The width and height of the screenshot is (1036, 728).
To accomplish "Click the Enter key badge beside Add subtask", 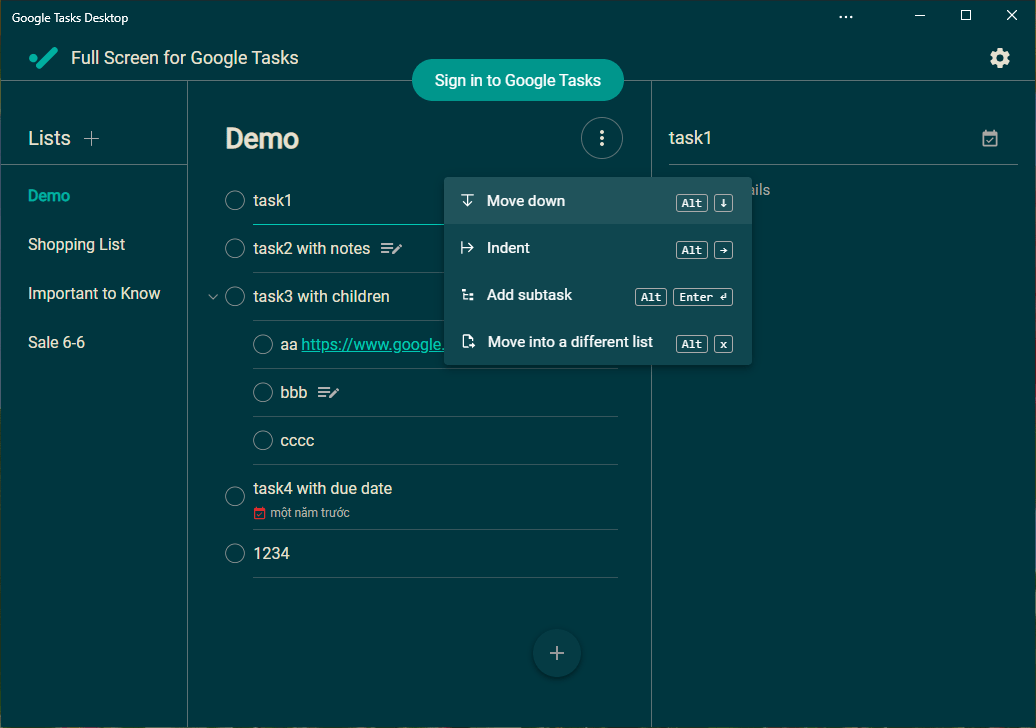I will [702, 297].
